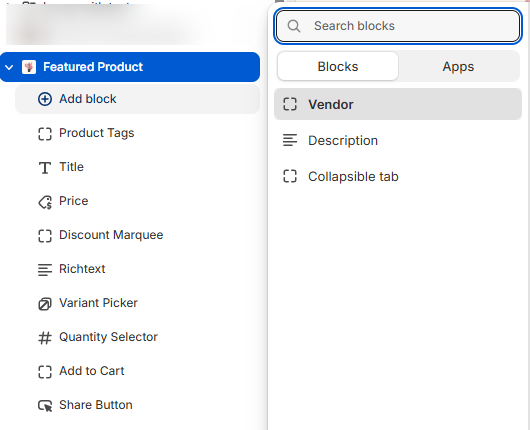Click the Quantity Selector hash icon

click(45, 338)
